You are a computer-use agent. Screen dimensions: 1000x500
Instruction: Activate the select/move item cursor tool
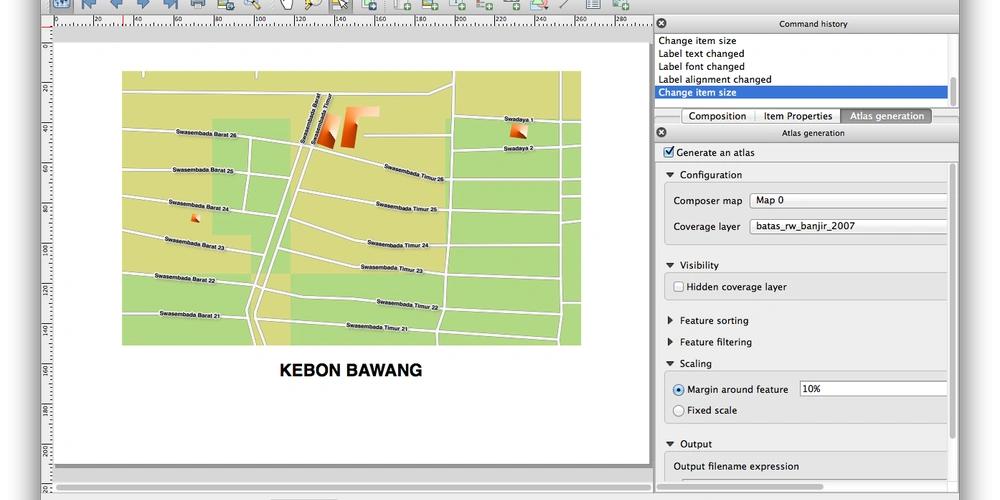(341, 4)
